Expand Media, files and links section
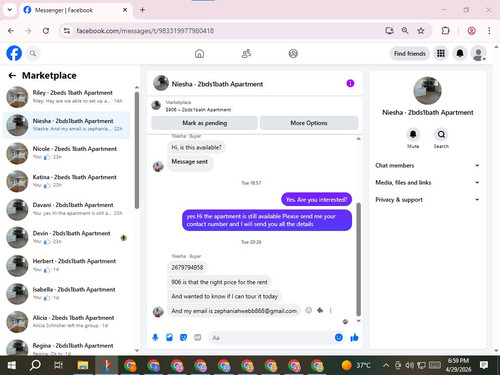The image size is (500, 375). click(x=427, y=182)
